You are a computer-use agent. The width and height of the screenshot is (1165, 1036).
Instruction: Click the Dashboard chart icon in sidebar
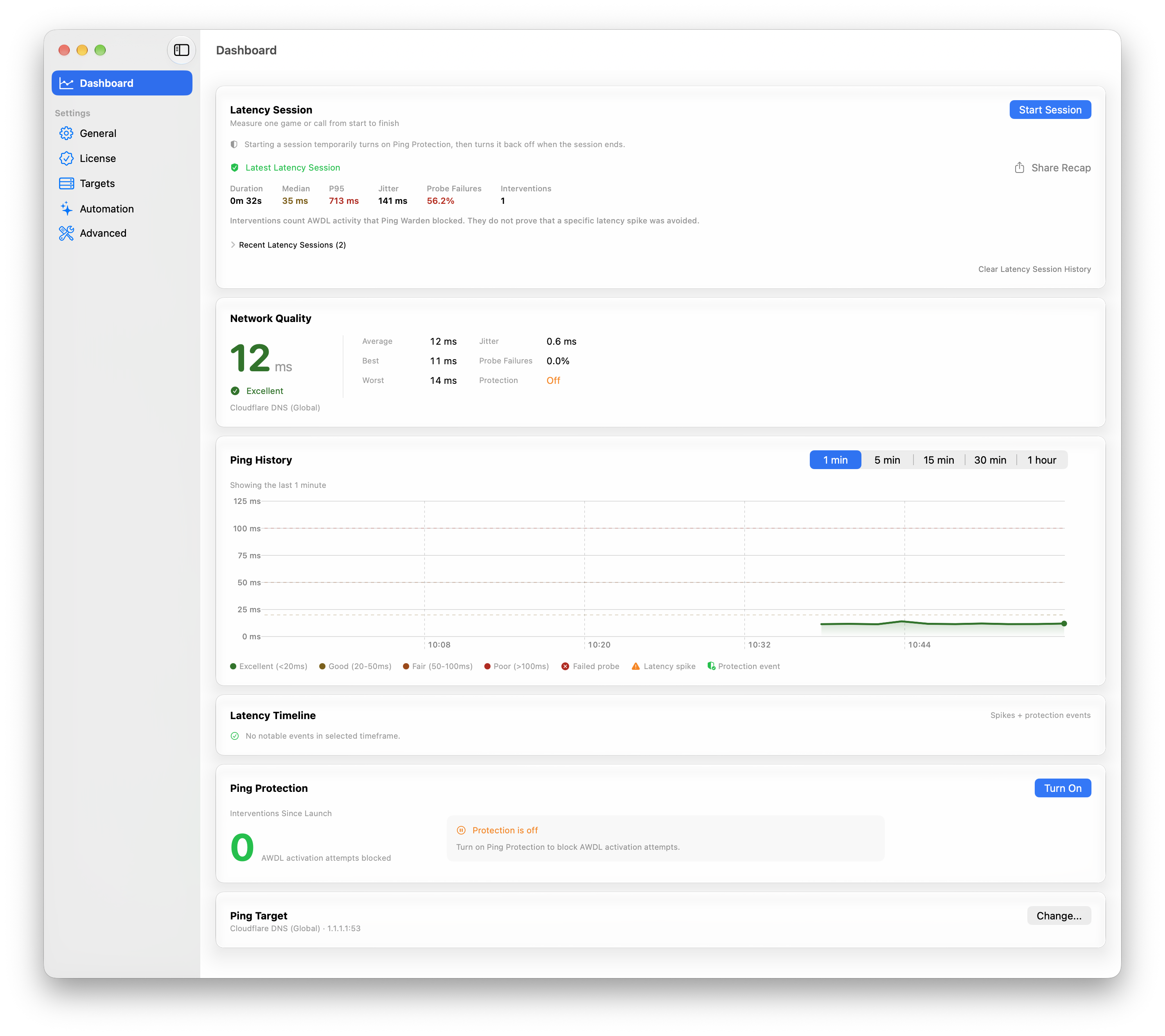click(67, 83)
